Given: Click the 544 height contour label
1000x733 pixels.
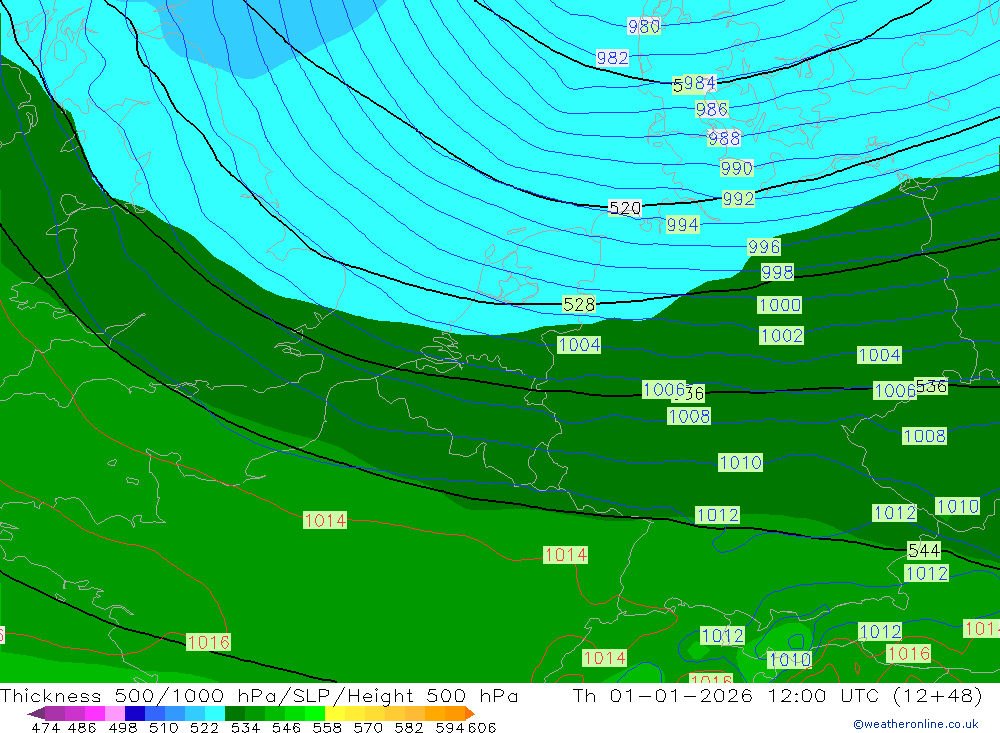Looking at the screenshot, I should (924, 551).
